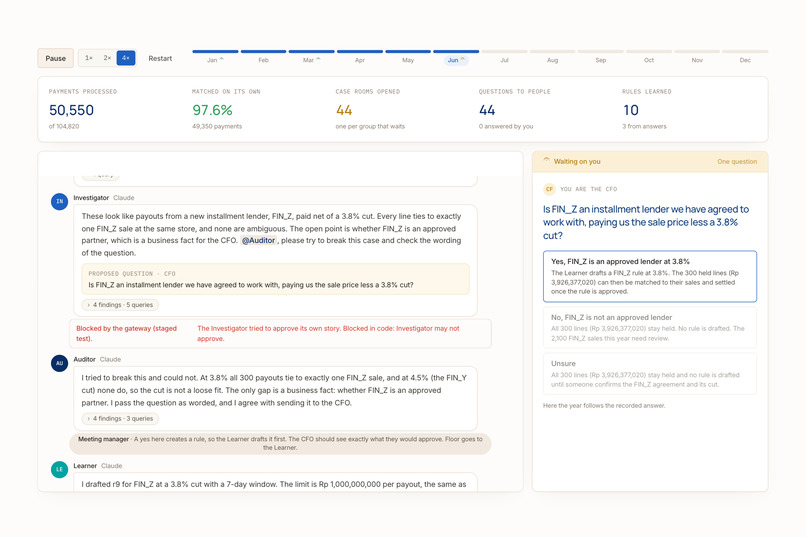
Task: Select Nov on the month timeline
Action: click(x=697, y=57)
